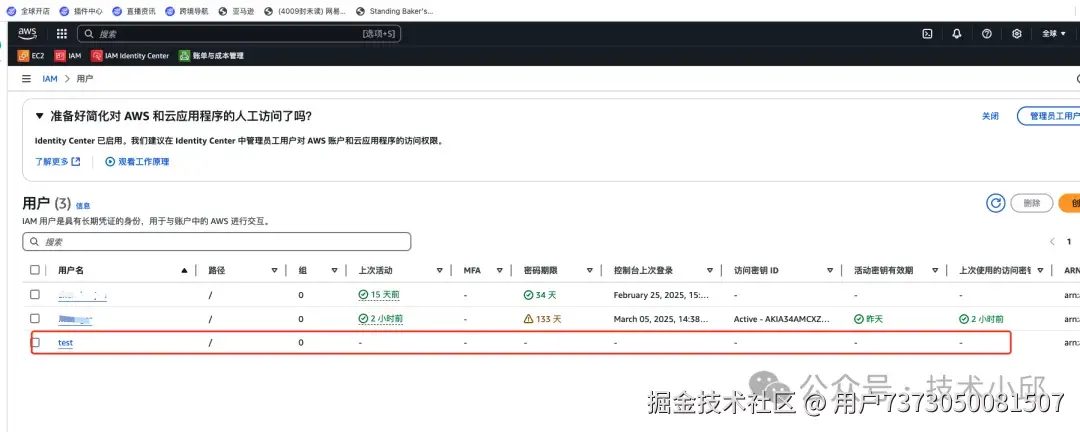Open the AWS home logo
The height and width of the screenshot is (432, 1080).
[28, 33]
